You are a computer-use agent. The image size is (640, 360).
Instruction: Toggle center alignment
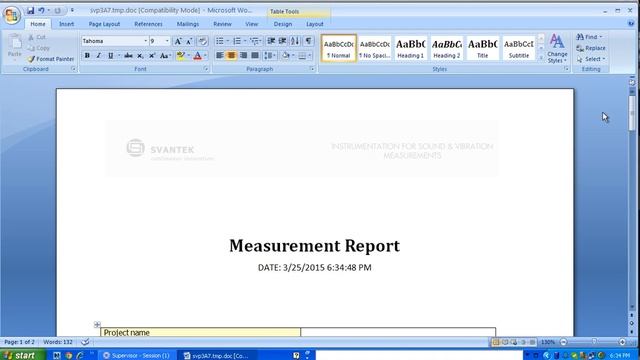231,56
